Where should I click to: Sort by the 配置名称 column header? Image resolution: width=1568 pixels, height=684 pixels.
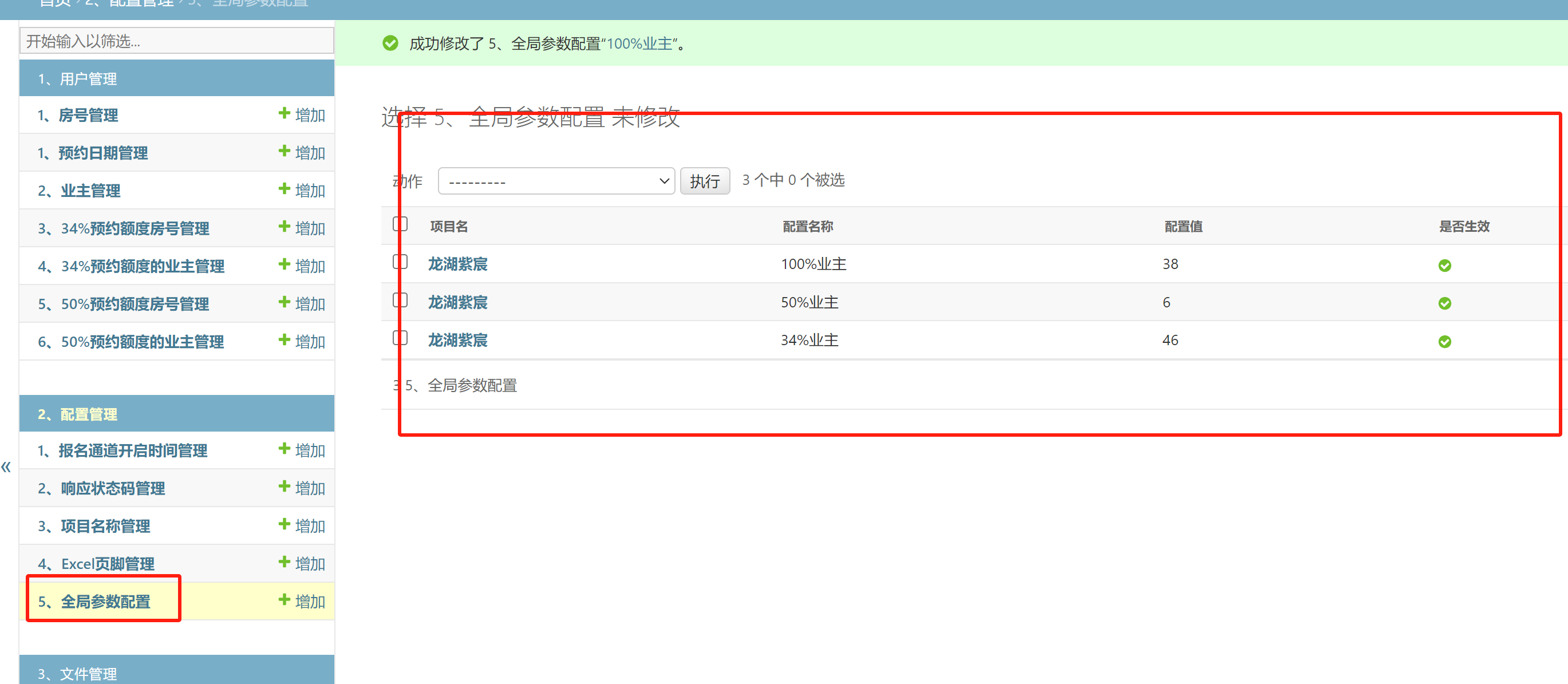[x=807, y=227]
